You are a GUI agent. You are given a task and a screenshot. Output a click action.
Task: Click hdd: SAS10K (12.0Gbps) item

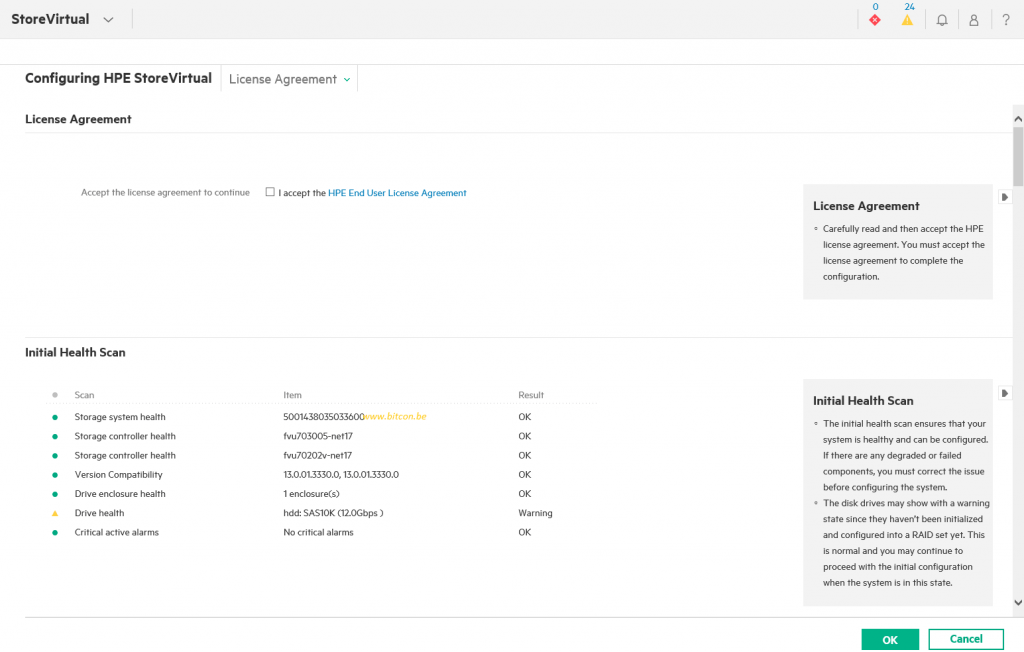[333, 513]
